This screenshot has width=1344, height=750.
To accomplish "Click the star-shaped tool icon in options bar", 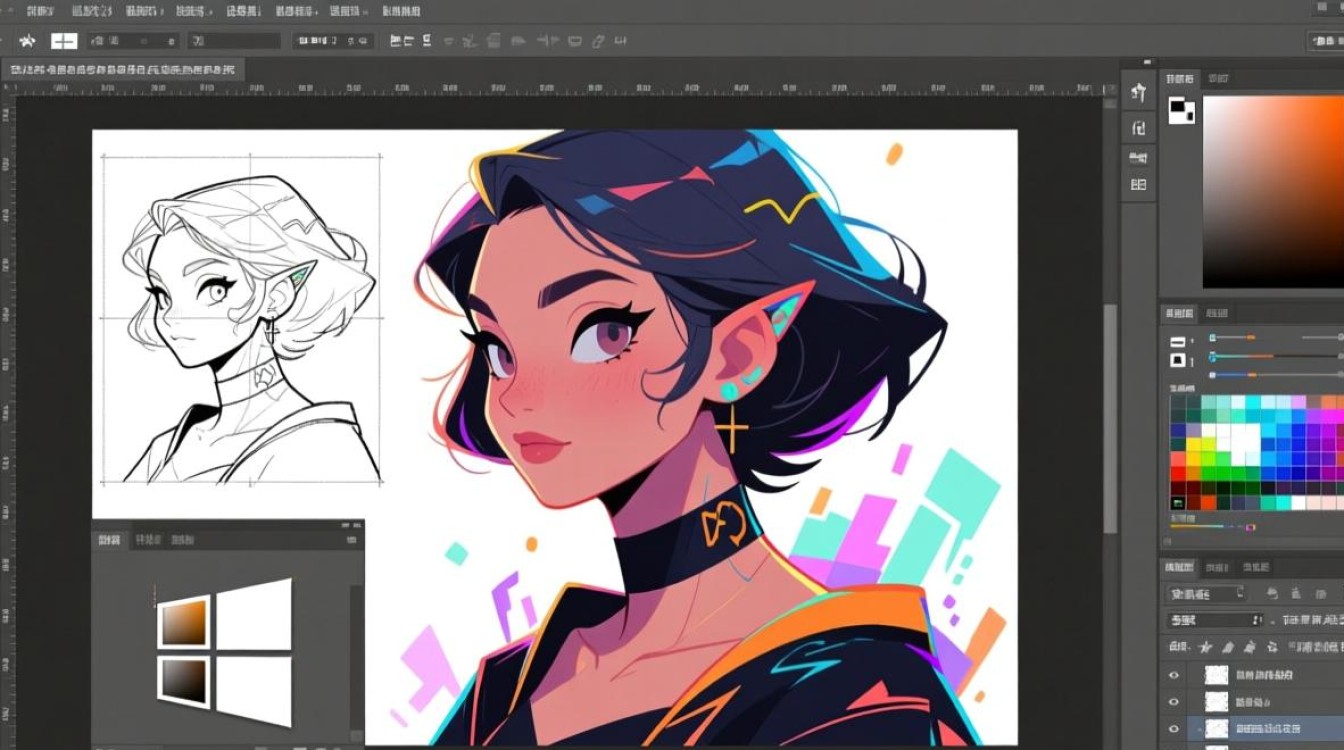I will (27, 41).
